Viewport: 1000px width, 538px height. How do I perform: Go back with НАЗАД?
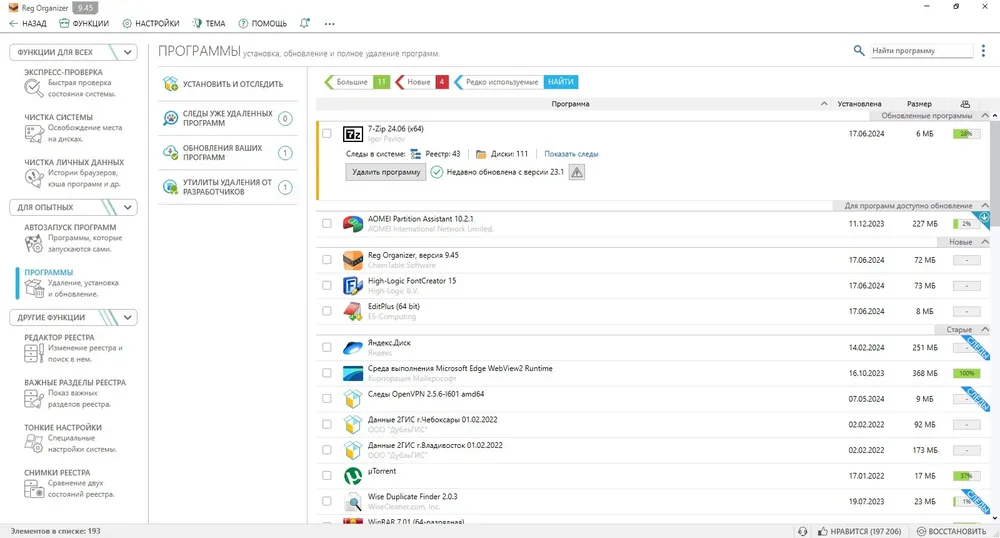click(x=28, y=24)
